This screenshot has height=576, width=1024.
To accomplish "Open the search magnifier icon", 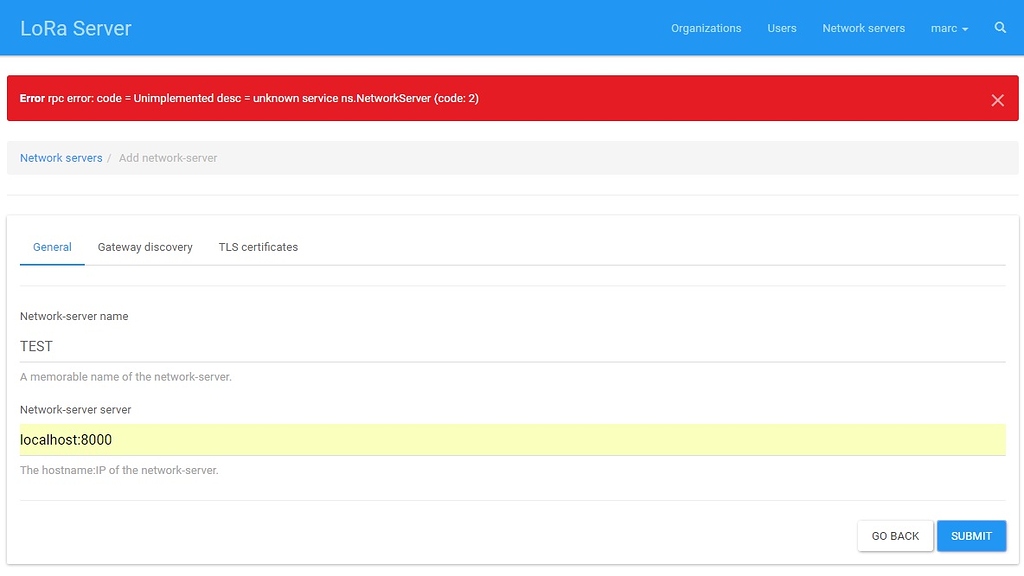I will (1000, 27).
